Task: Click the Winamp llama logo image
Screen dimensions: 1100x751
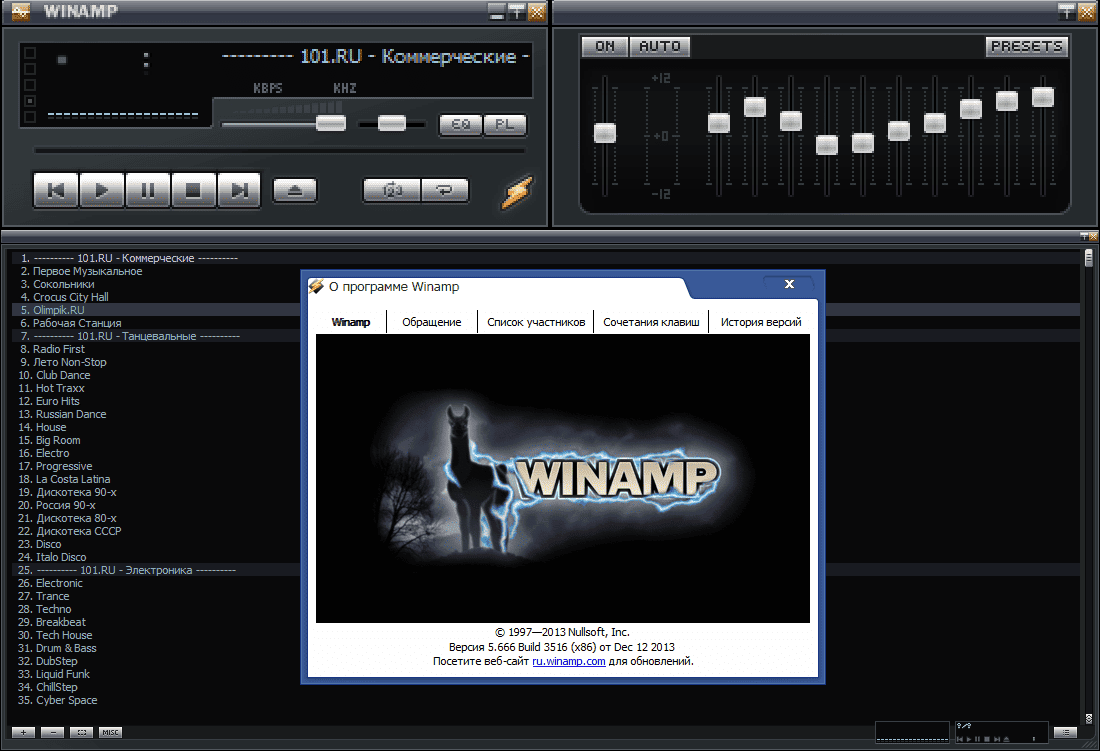Action: (x=563, y=478)
